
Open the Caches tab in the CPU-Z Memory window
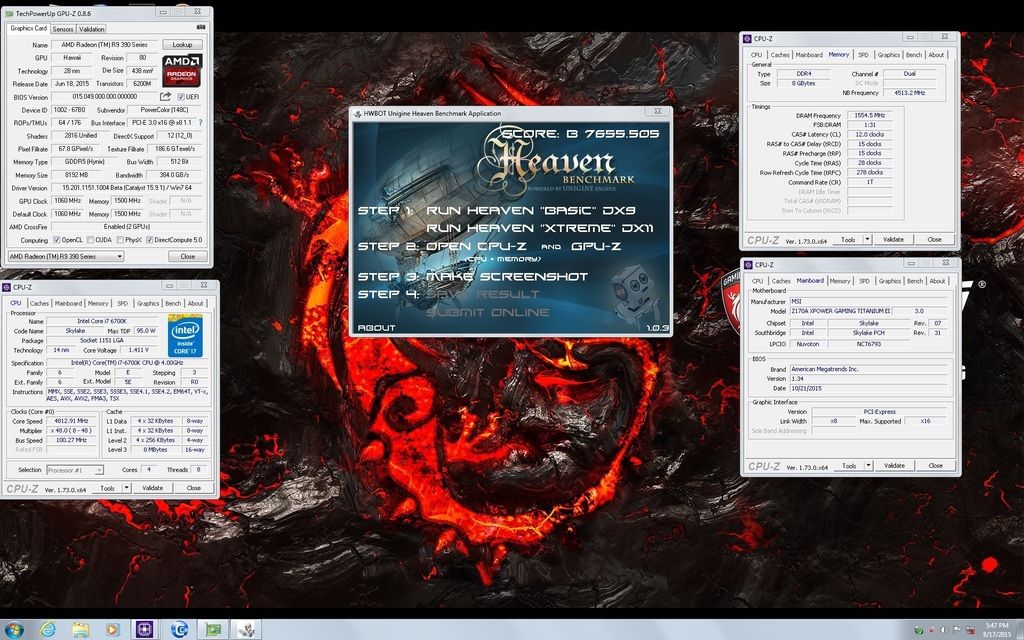tap(780, 55)
